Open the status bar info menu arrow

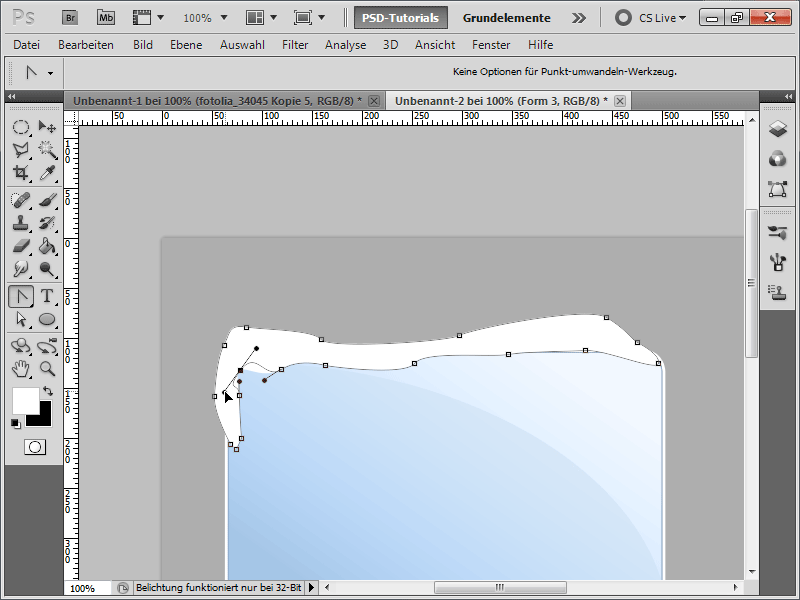coord(311,588)
